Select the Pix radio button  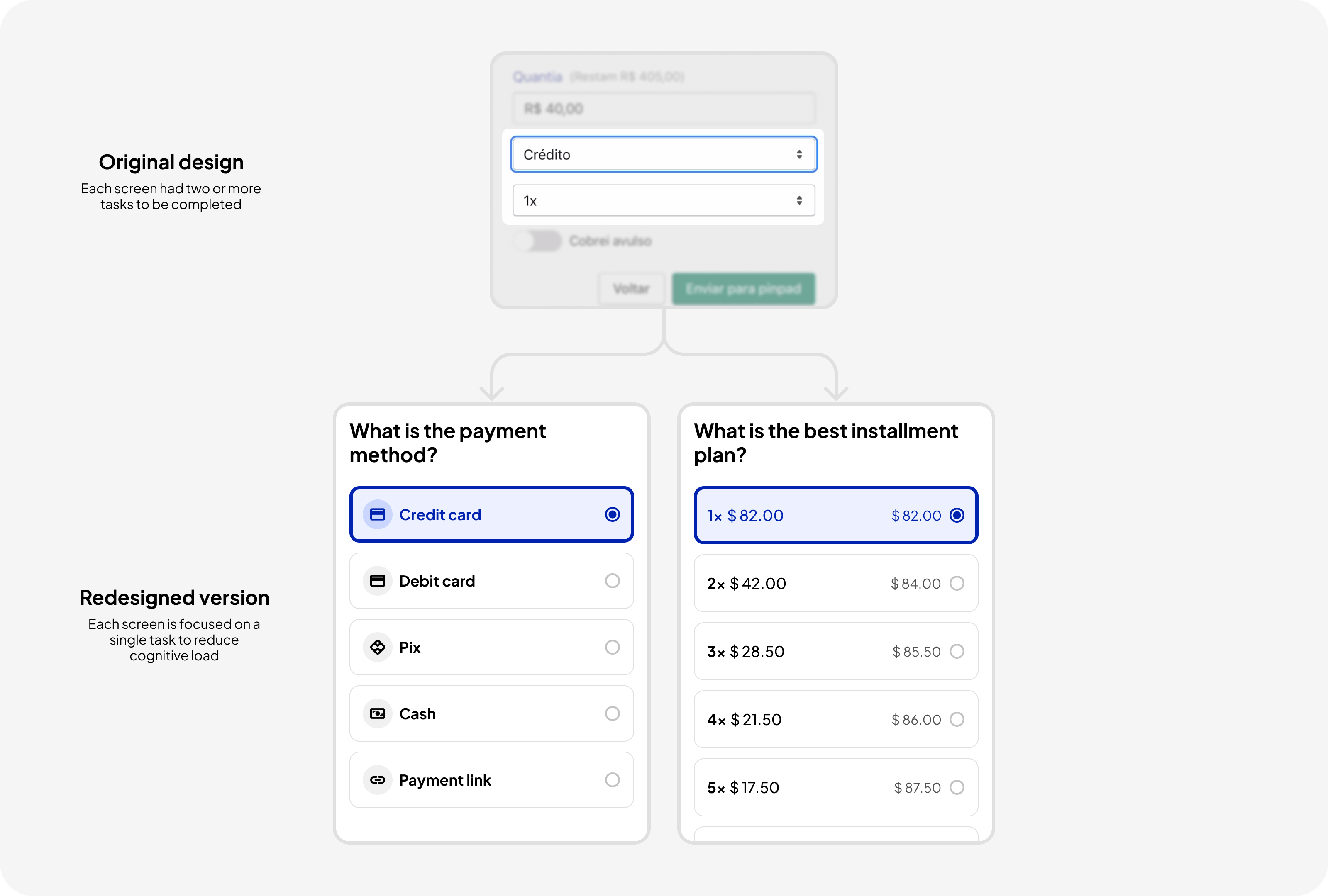tap(612, 647)
